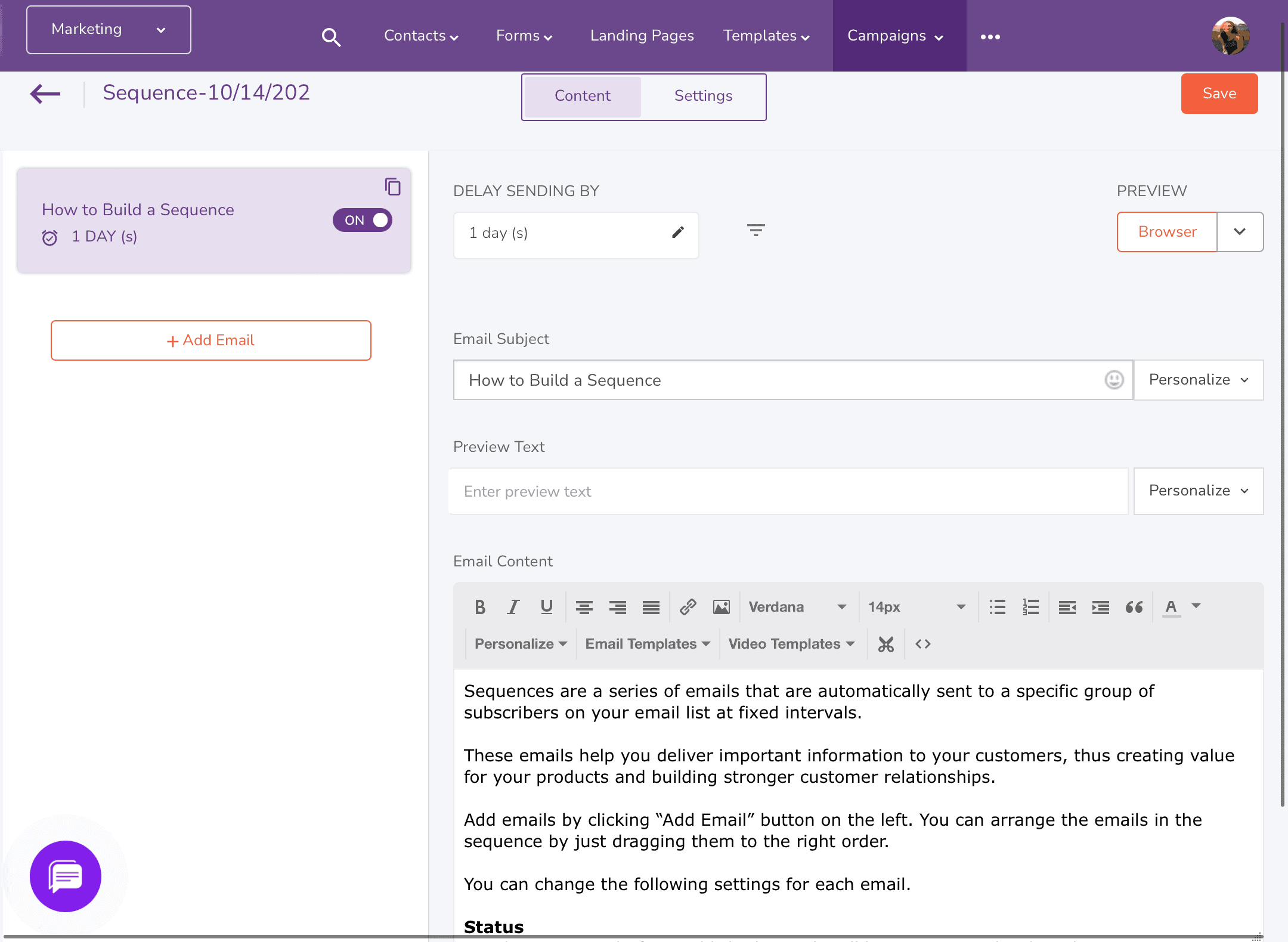Right align the text
1288x942 pixels.
click(x=617, y=607)
